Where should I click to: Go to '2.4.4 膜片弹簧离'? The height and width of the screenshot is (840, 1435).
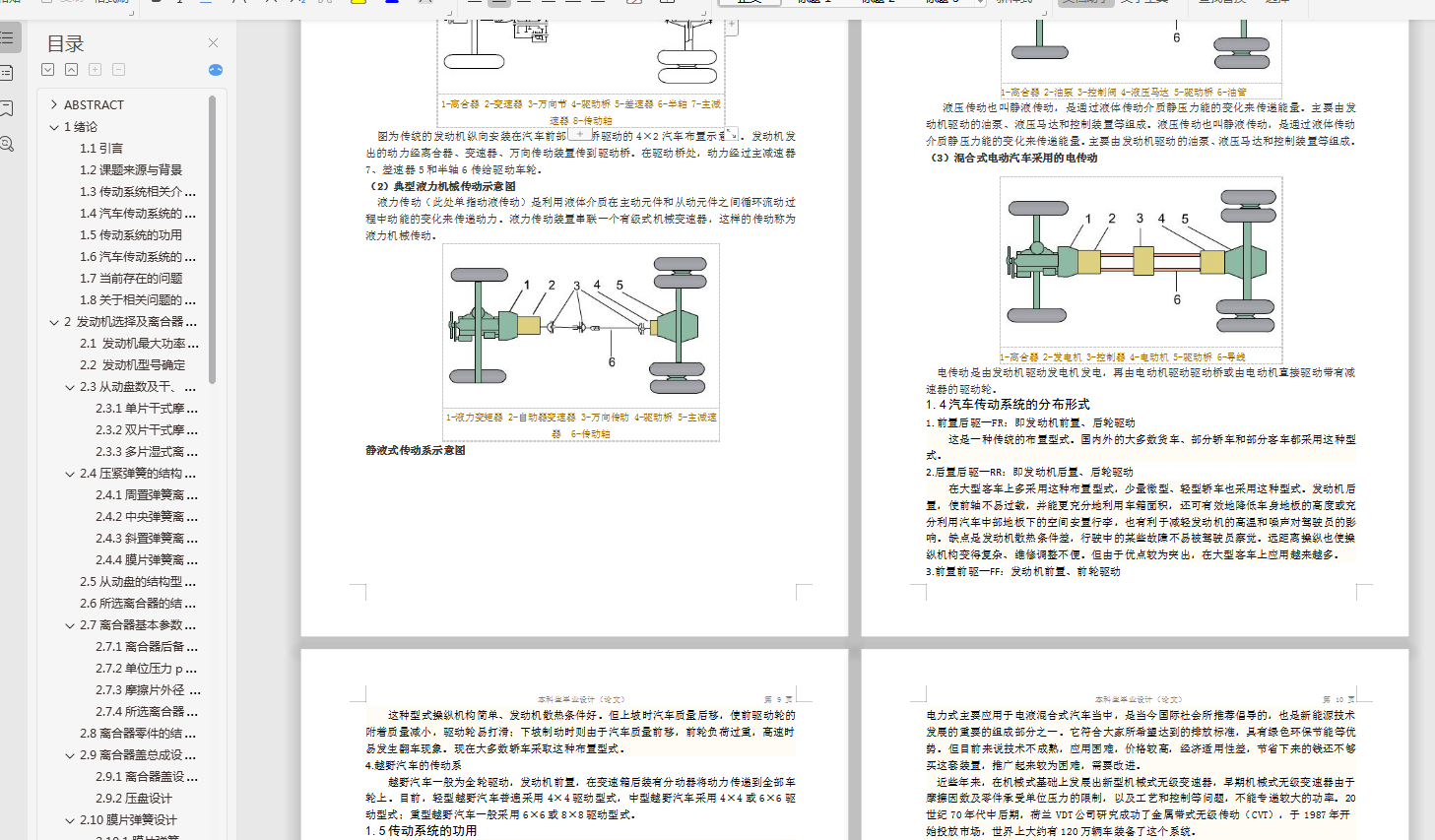pos(147,560)
